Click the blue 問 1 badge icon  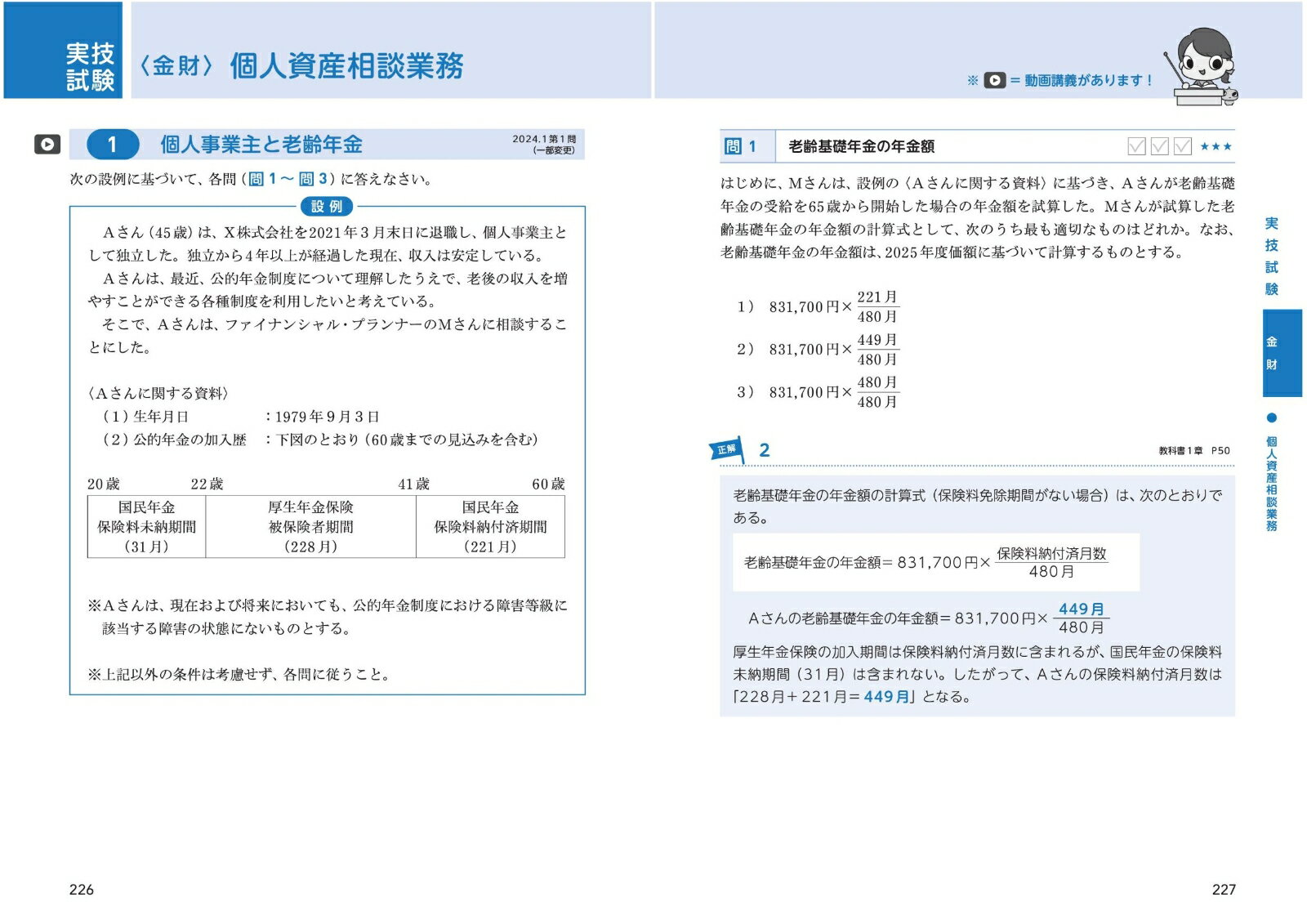point(733,146)
